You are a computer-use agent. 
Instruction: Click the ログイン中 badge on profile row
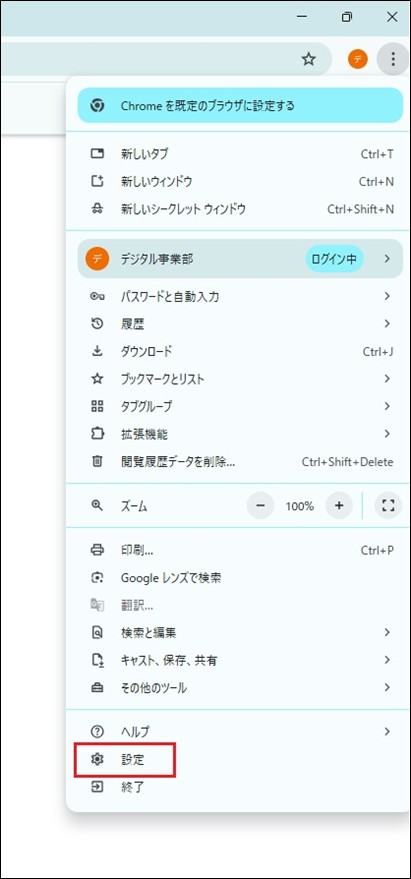click(x=335, y=258)
